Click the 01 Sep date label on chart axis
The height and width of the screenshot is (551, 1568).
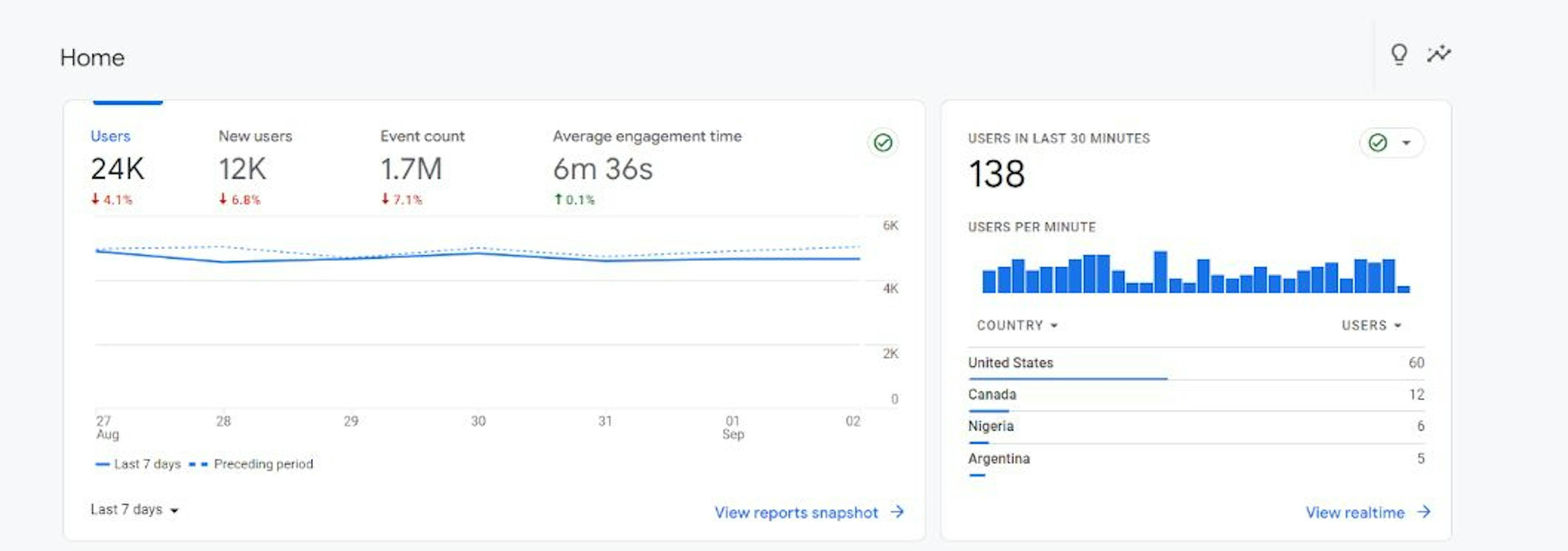733,428
